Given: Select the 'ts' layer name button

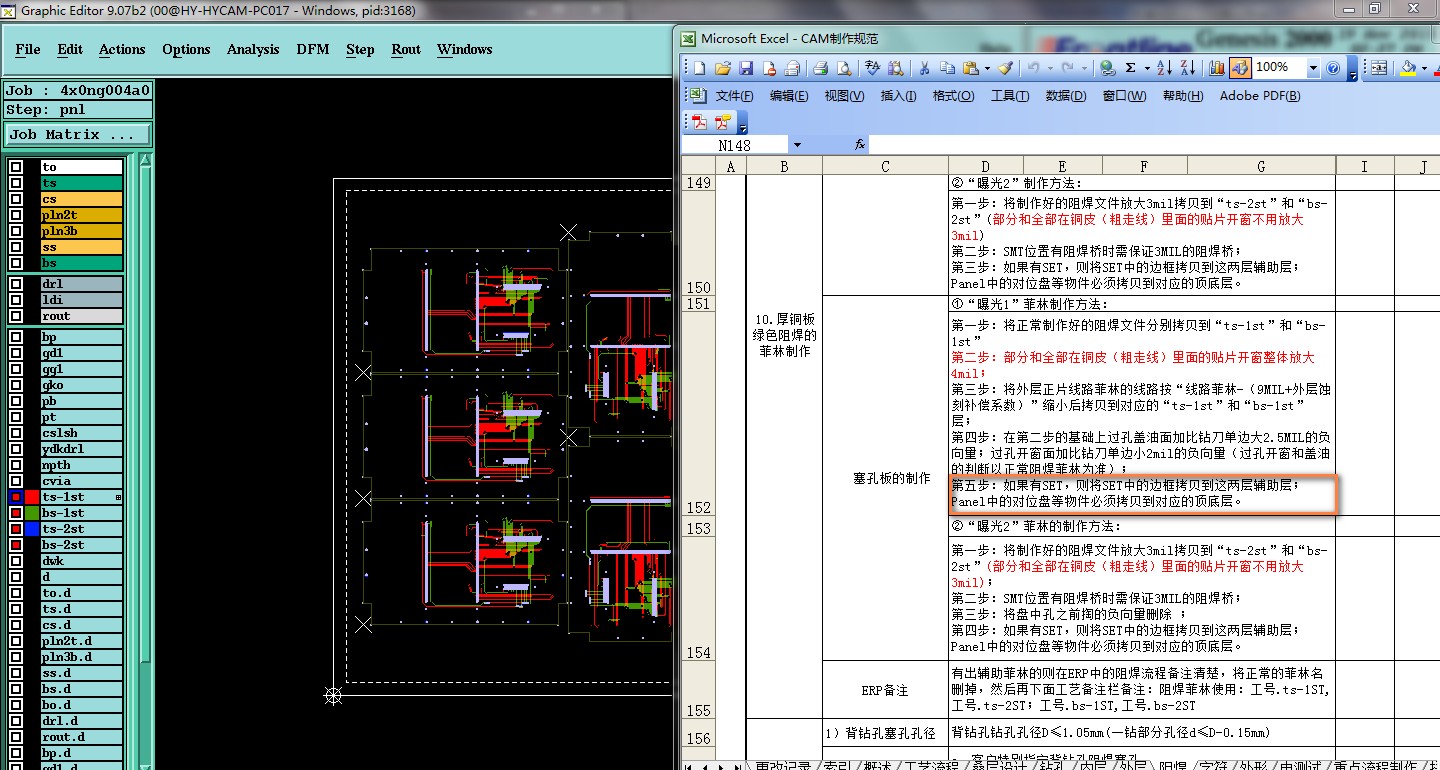Looking at the screenshot, I should tap(81, 183).
